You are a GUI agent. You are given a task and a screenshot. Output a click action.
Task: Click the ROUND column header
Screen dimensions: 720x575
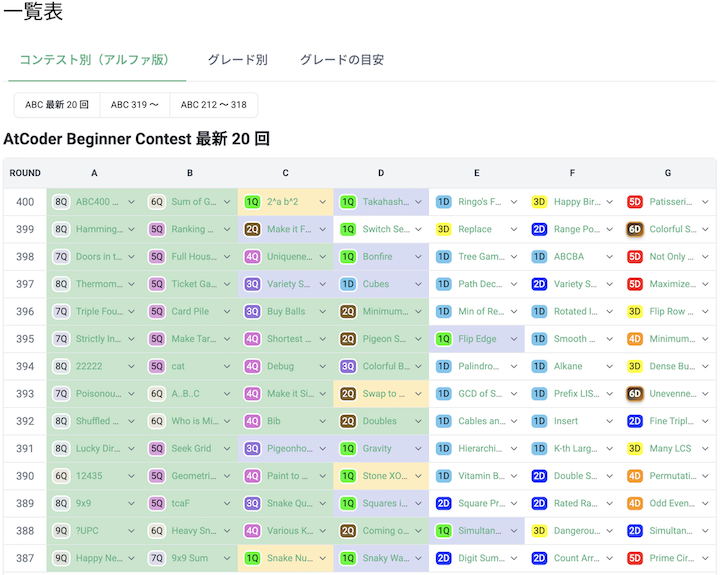tap(25, 173)
